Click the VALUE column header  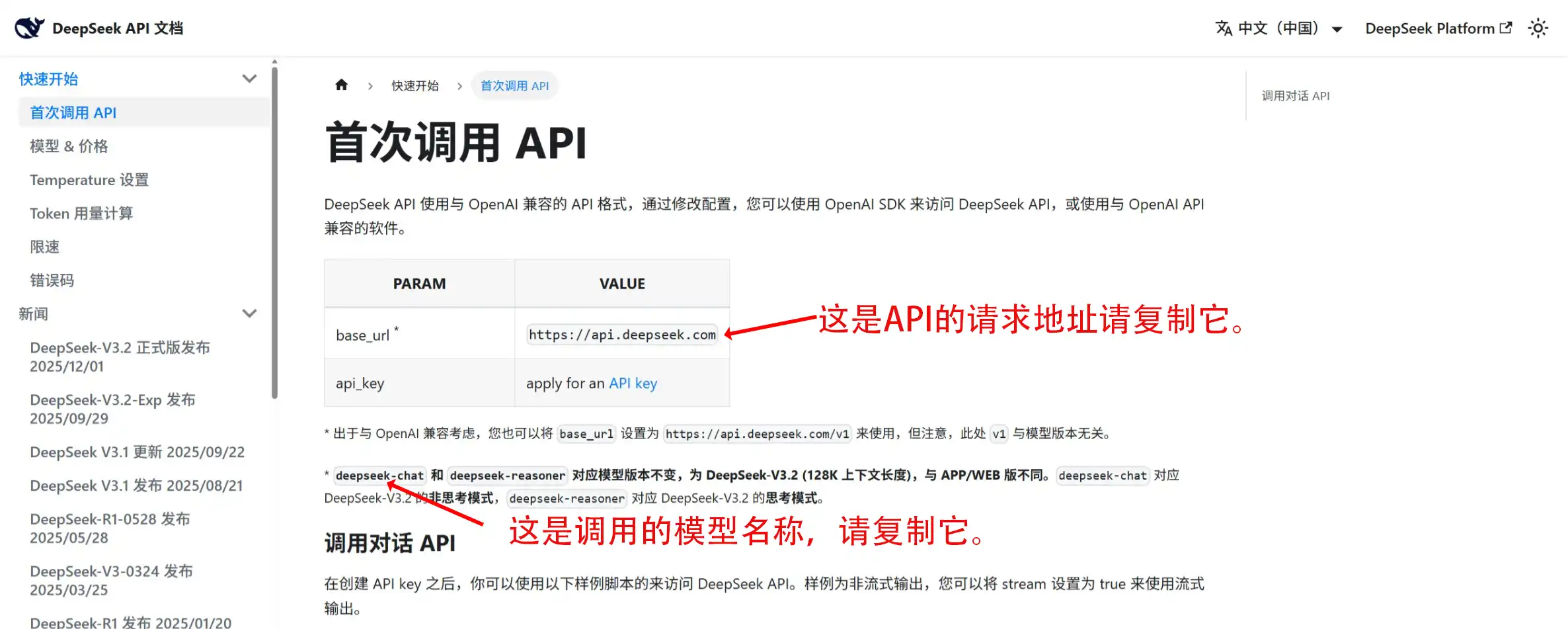[x=622, y=284]
